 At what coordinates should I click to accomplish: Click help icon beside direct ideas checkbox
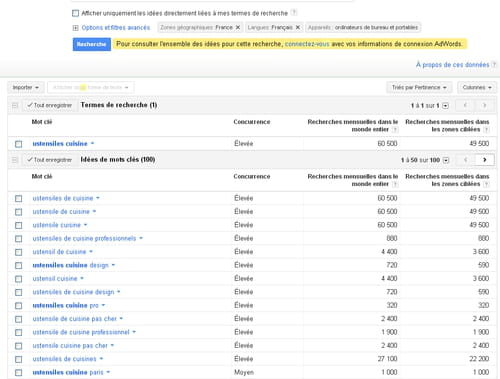294,13
